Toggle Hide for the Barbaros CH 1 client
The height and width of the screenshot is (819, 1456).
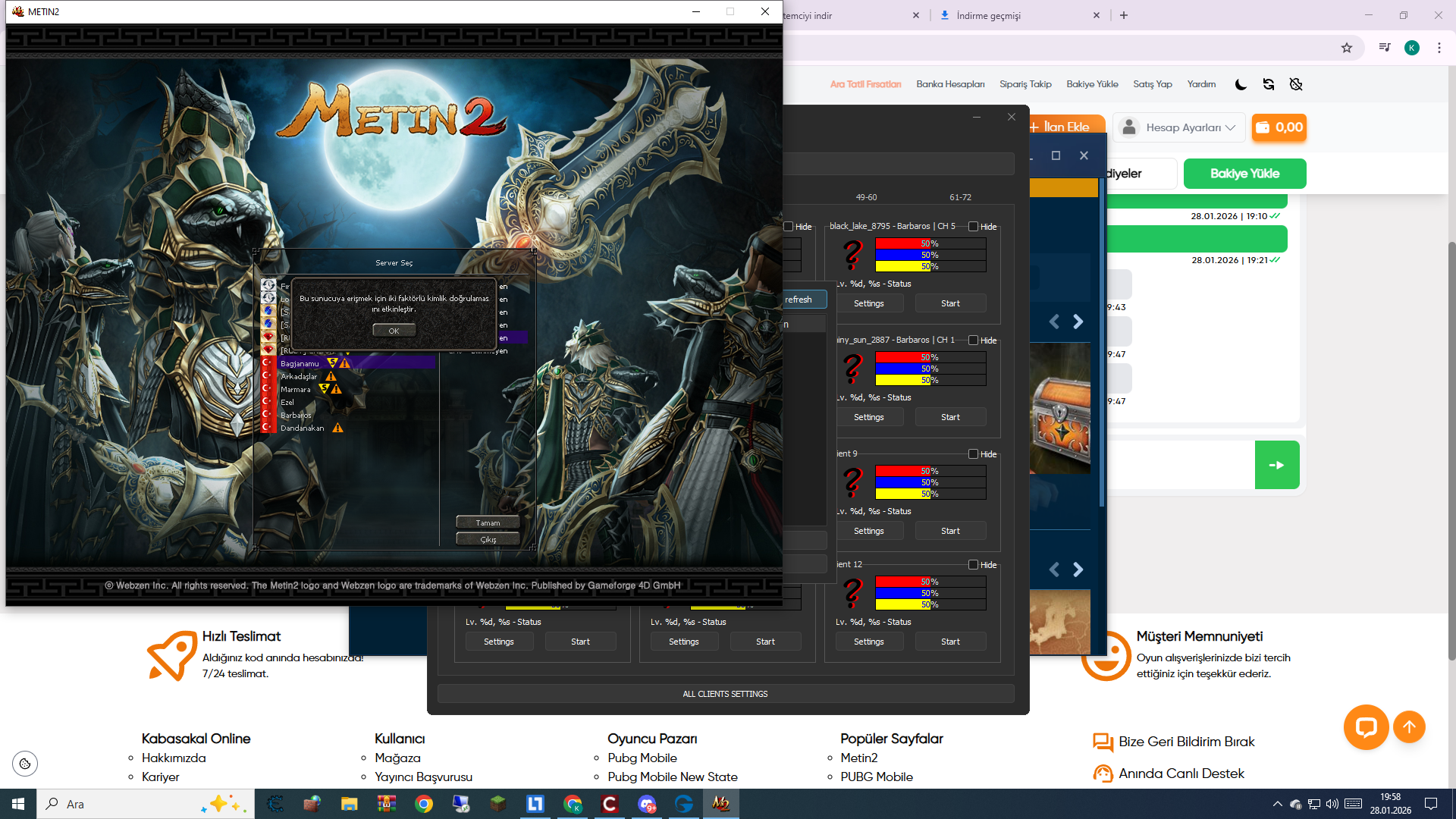click(973, 340)
